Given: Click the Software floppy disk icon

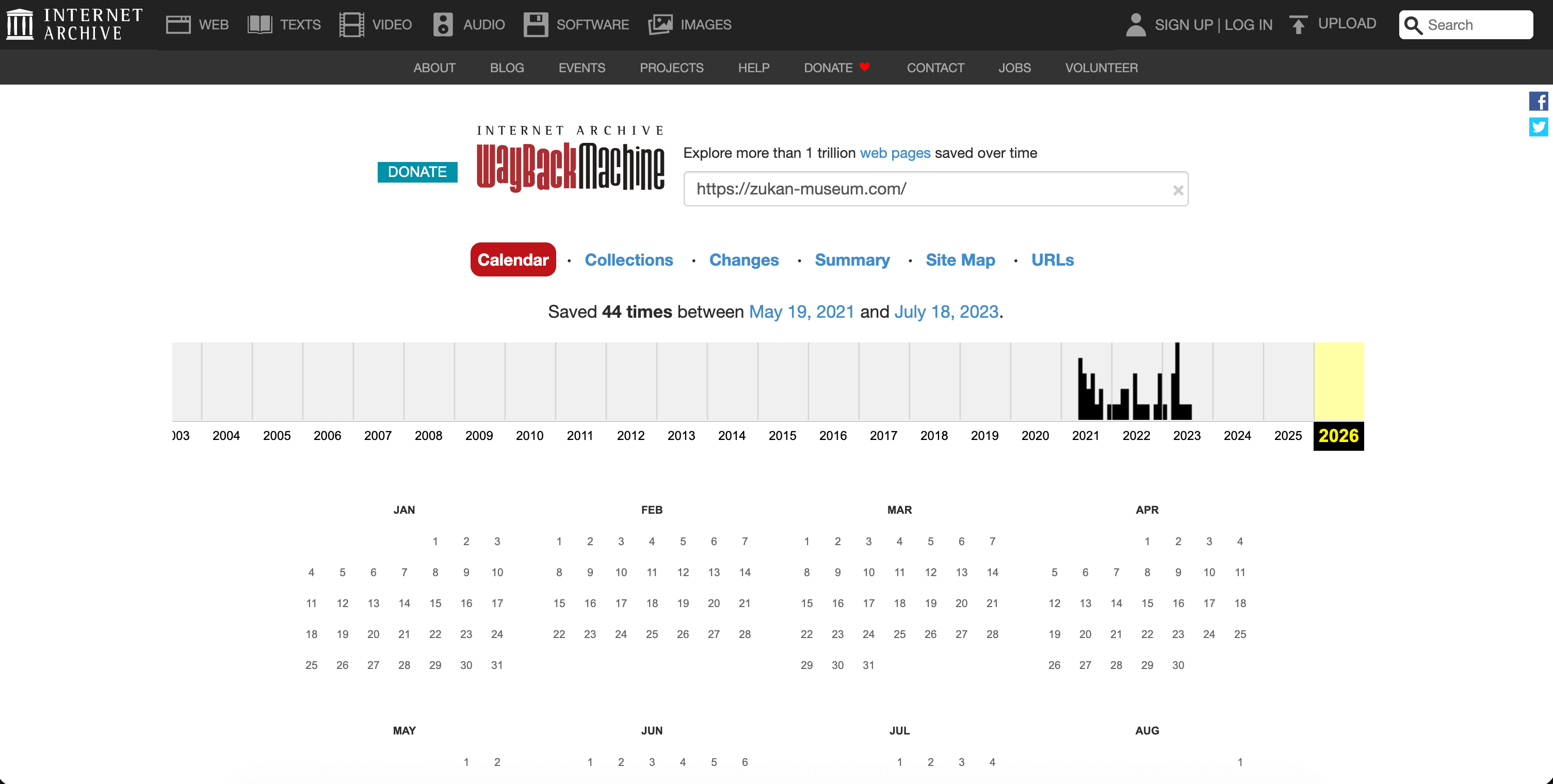Looking at the screenshot, I should (x=536, y=25).
